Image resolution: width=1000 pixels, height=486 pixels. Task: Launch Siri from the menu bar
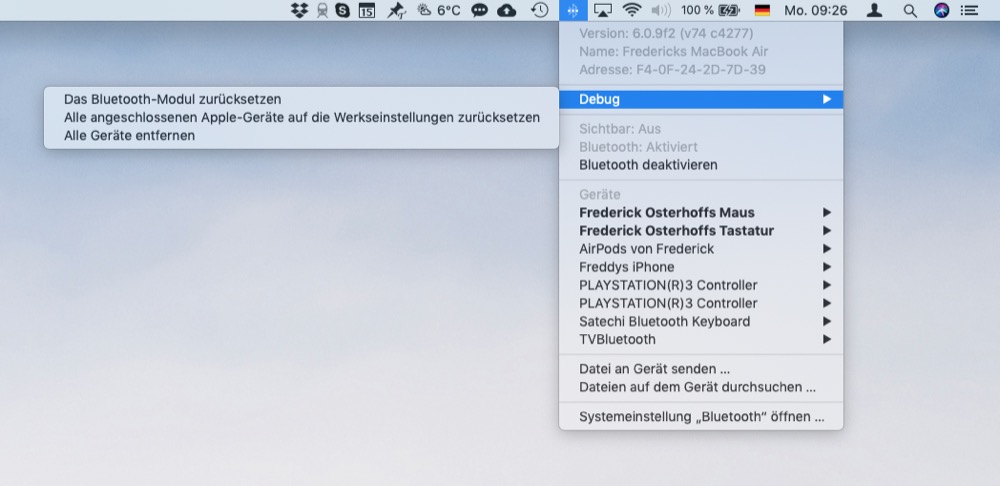(x=941, y=10)
